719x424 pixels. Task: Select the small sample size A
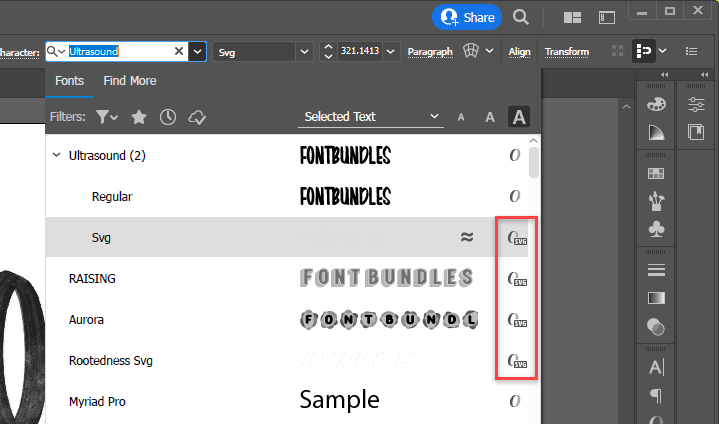(x=461, y=118)
